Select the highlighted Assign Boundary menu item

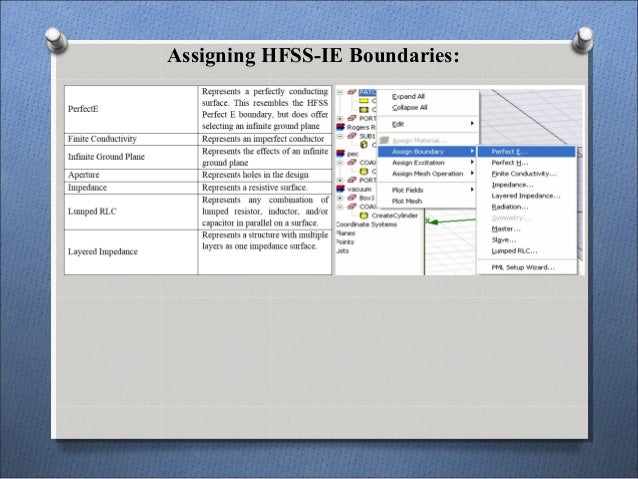[x=428, y=152]
